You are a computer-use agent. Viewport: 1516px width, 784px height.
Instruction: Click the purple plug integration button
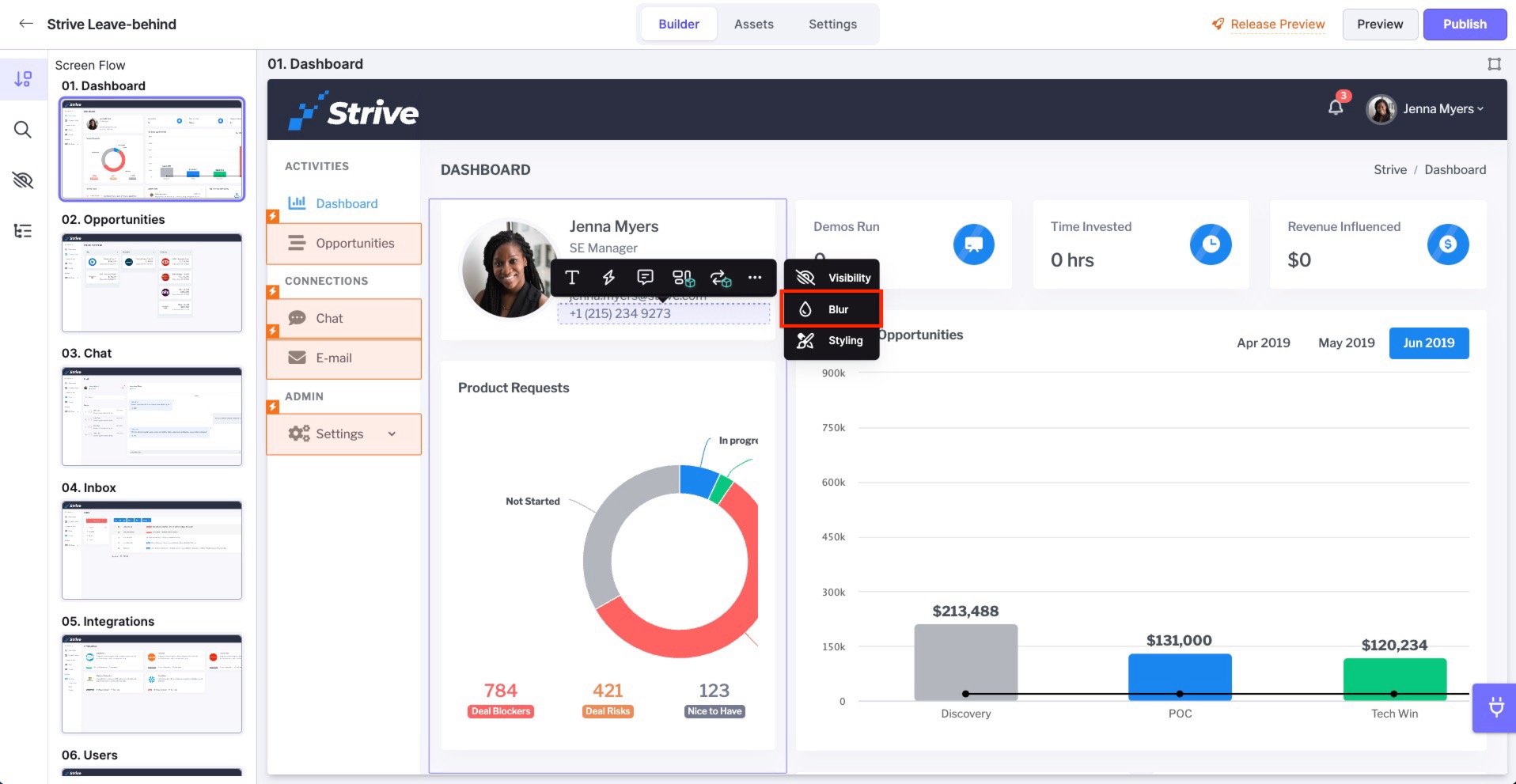click(1495, 707)
